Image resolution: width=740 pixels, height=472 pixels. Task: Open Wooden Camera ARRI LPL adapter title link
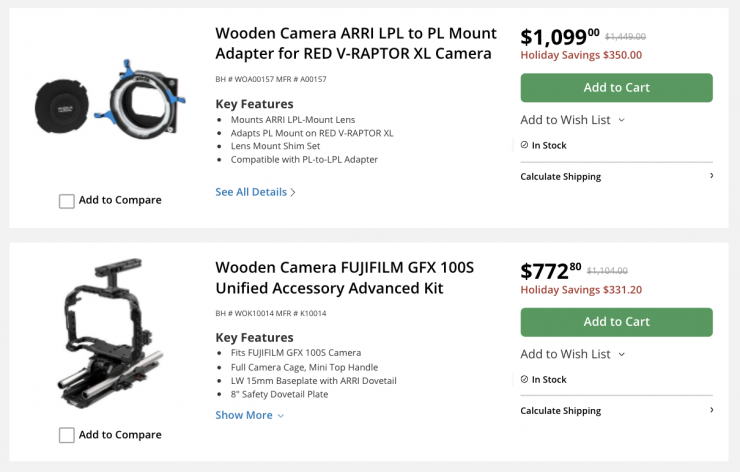coord(353,42)
